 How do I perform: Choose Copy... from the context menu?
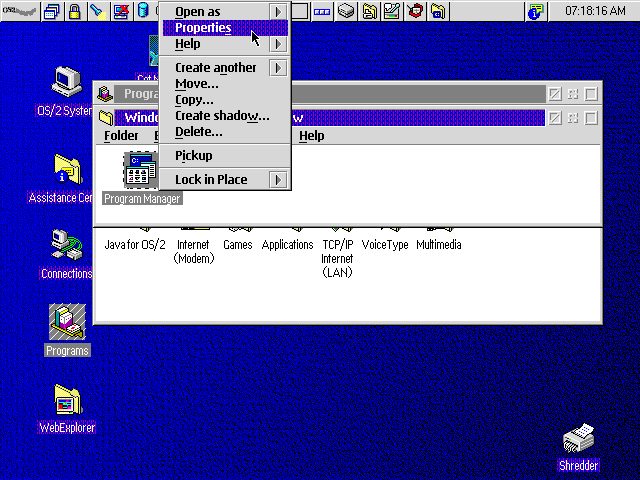225,100
